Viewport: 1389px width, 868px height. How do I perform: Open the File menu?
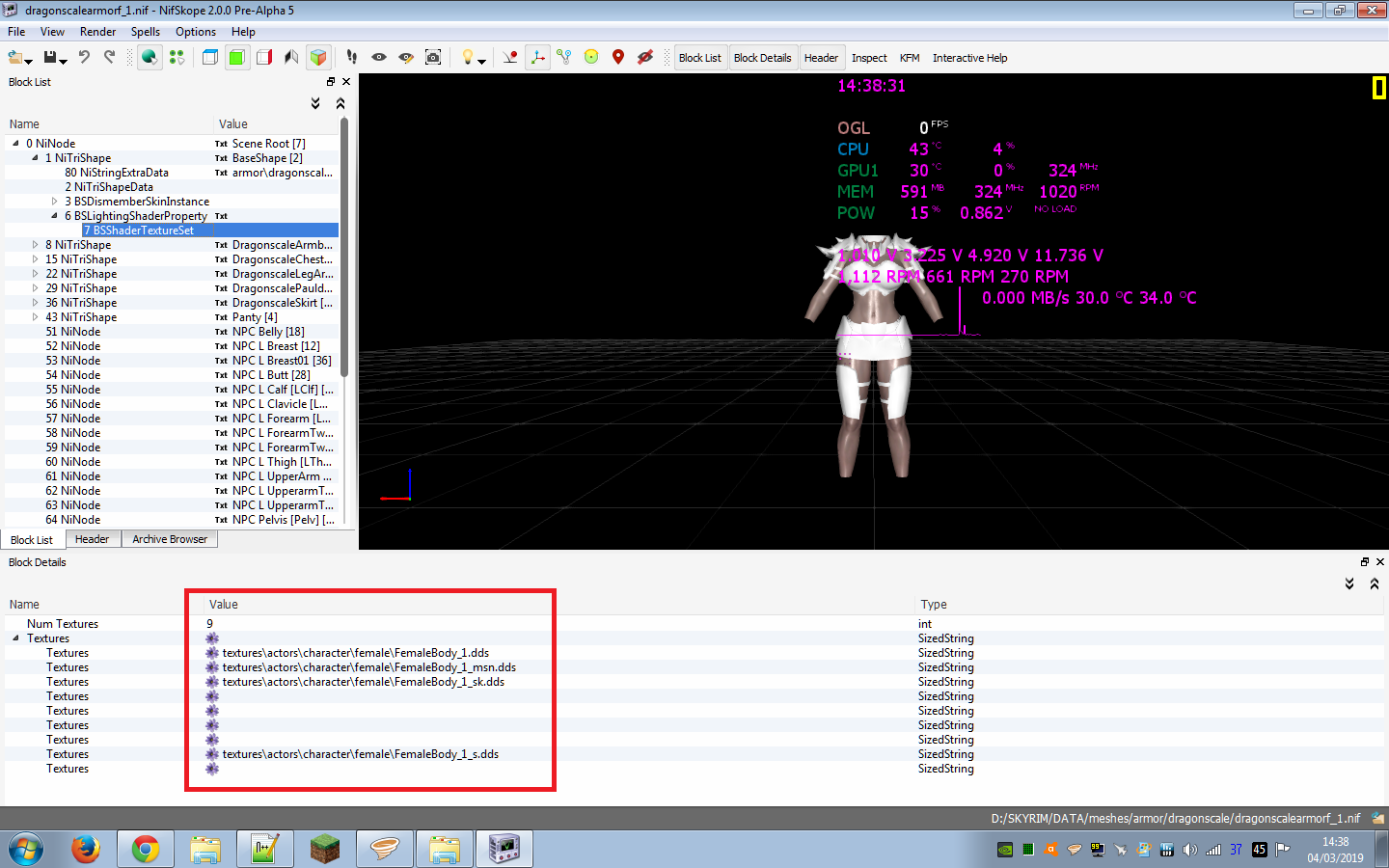(x=16, y=32)
